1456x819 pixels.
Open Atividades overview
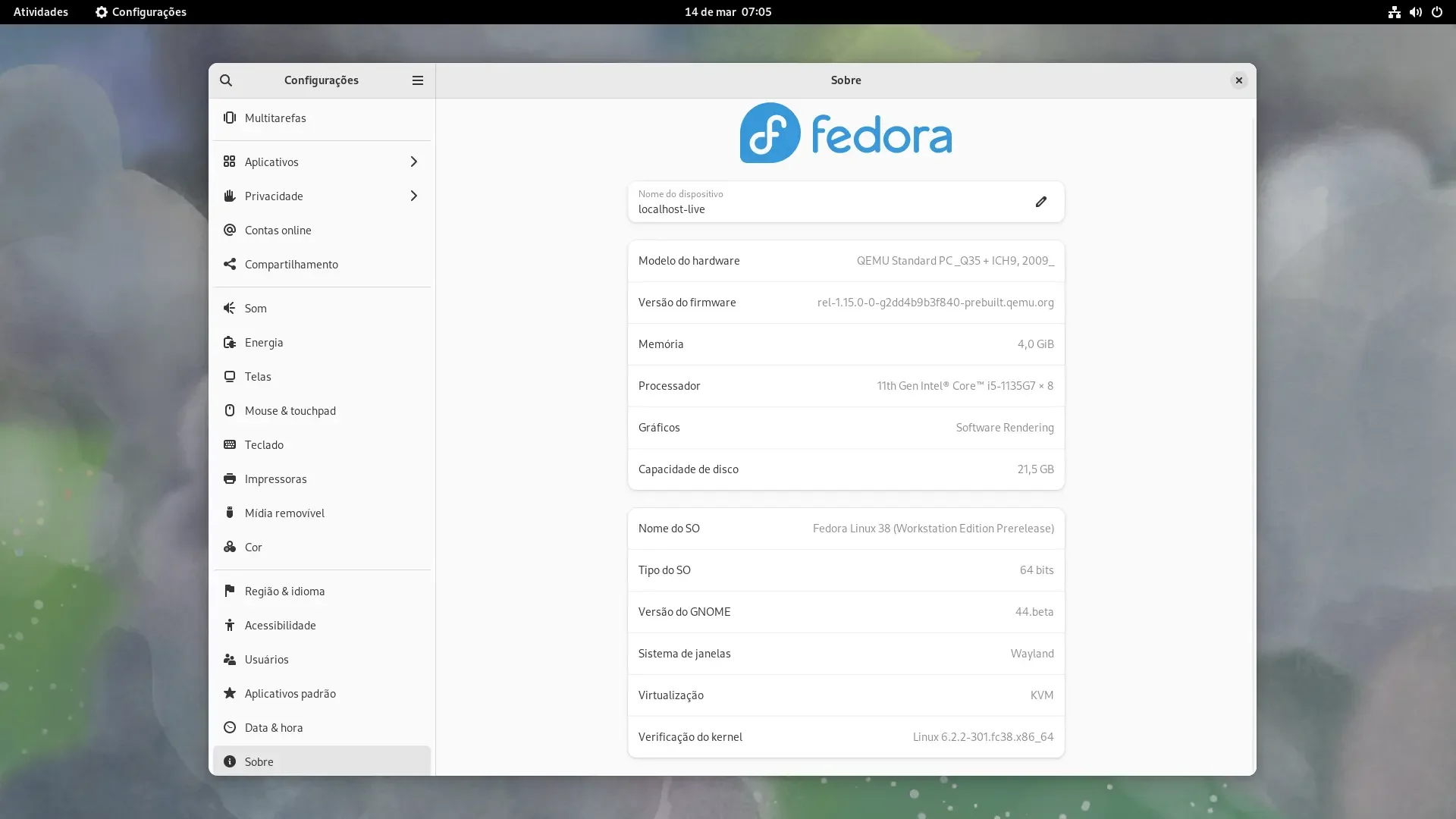41,12
